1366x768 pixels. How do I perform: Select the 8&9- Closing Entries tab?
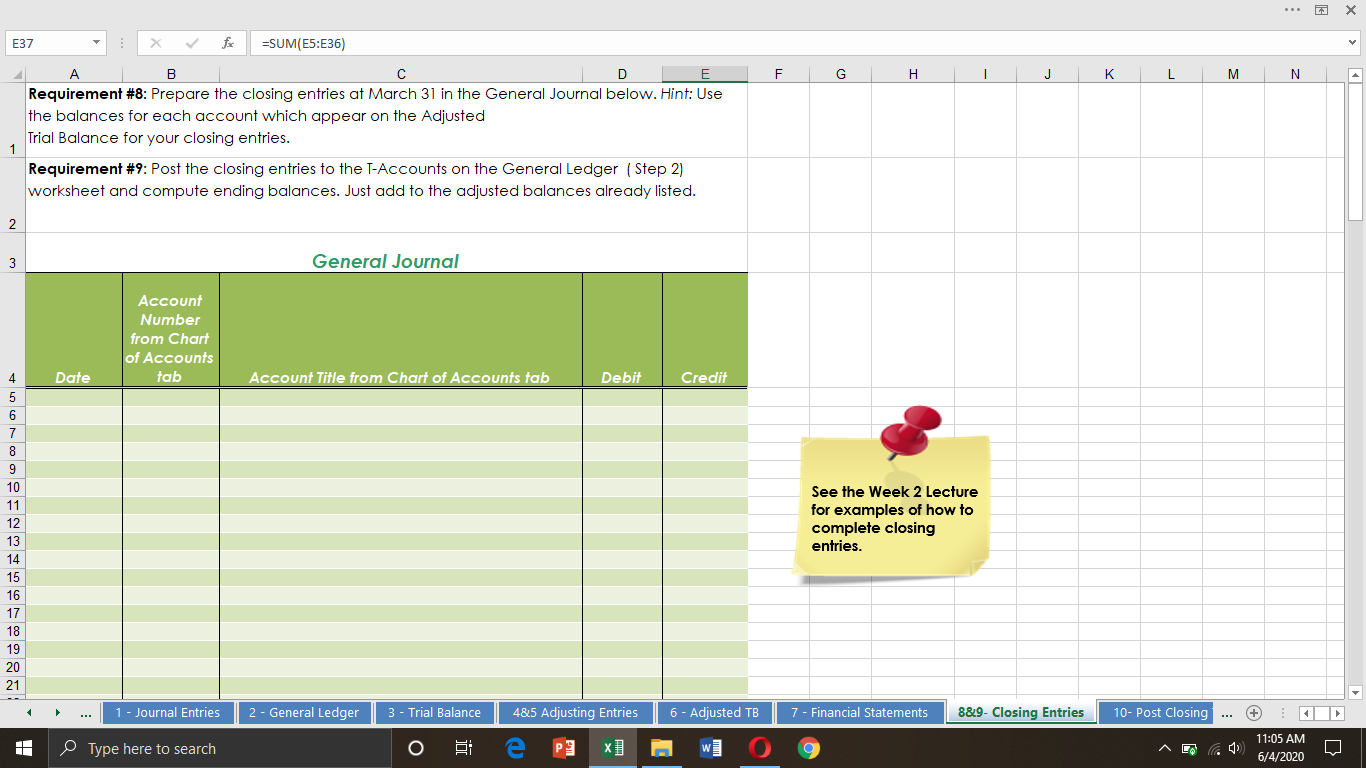coord(1021,713)
